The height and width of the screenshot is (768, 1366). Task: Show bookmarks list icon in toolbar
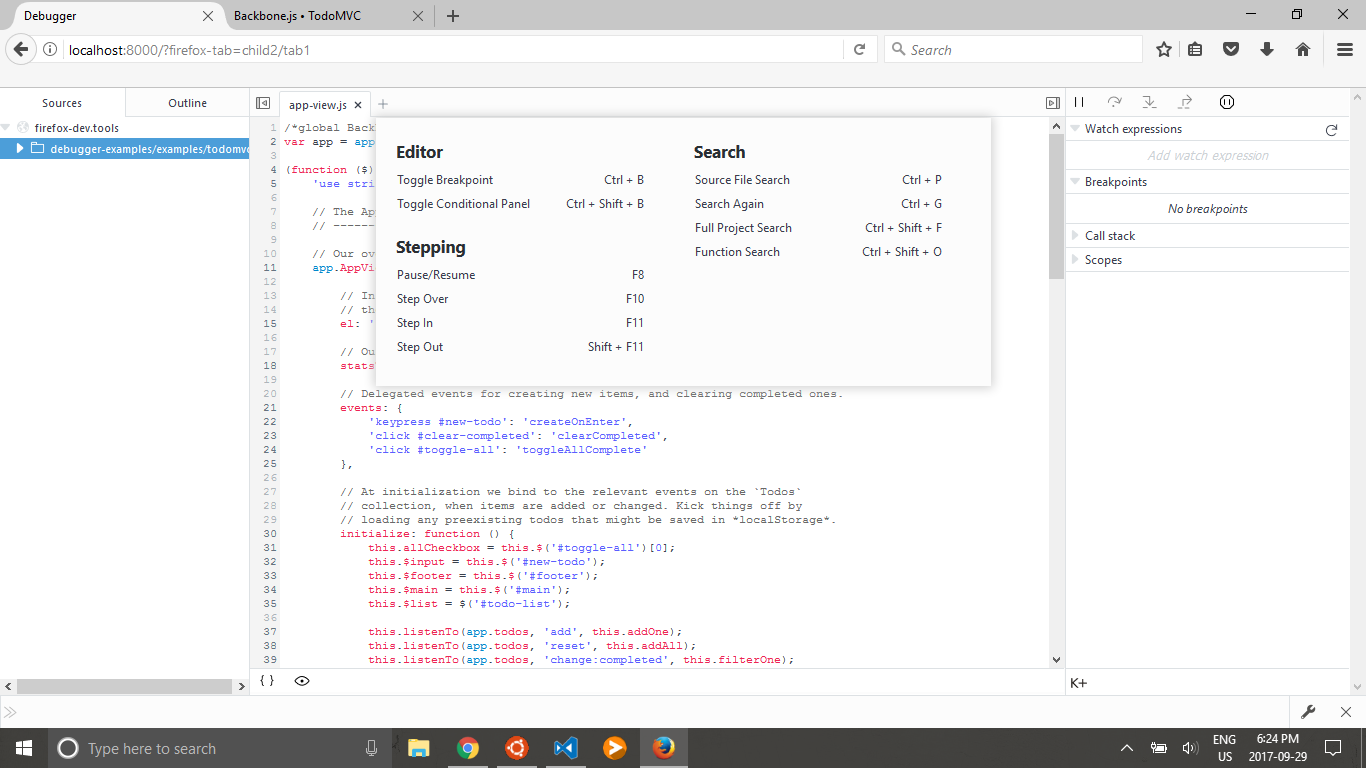1196,49
